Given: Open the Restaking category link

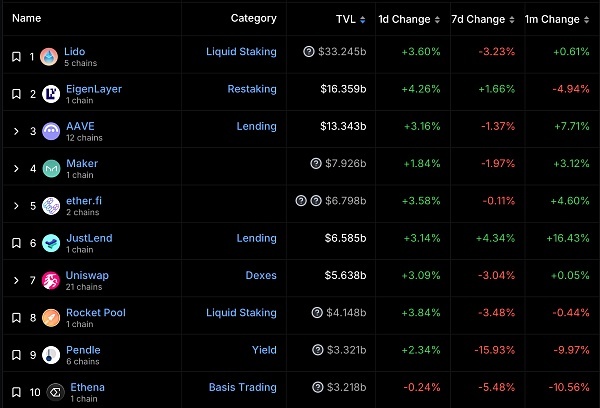Looking at the screenshot, I should [x=252, y=89].
